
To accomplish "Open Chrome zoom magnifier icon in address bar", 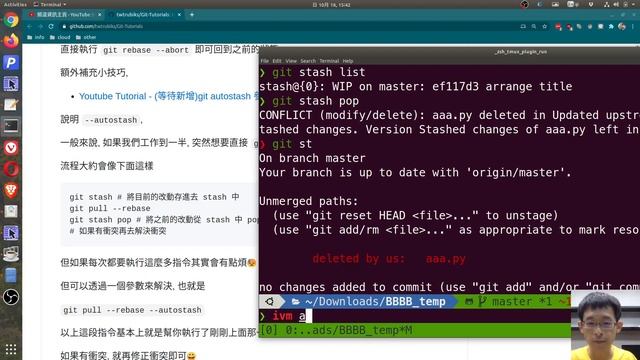I will (x=534, y=26).
